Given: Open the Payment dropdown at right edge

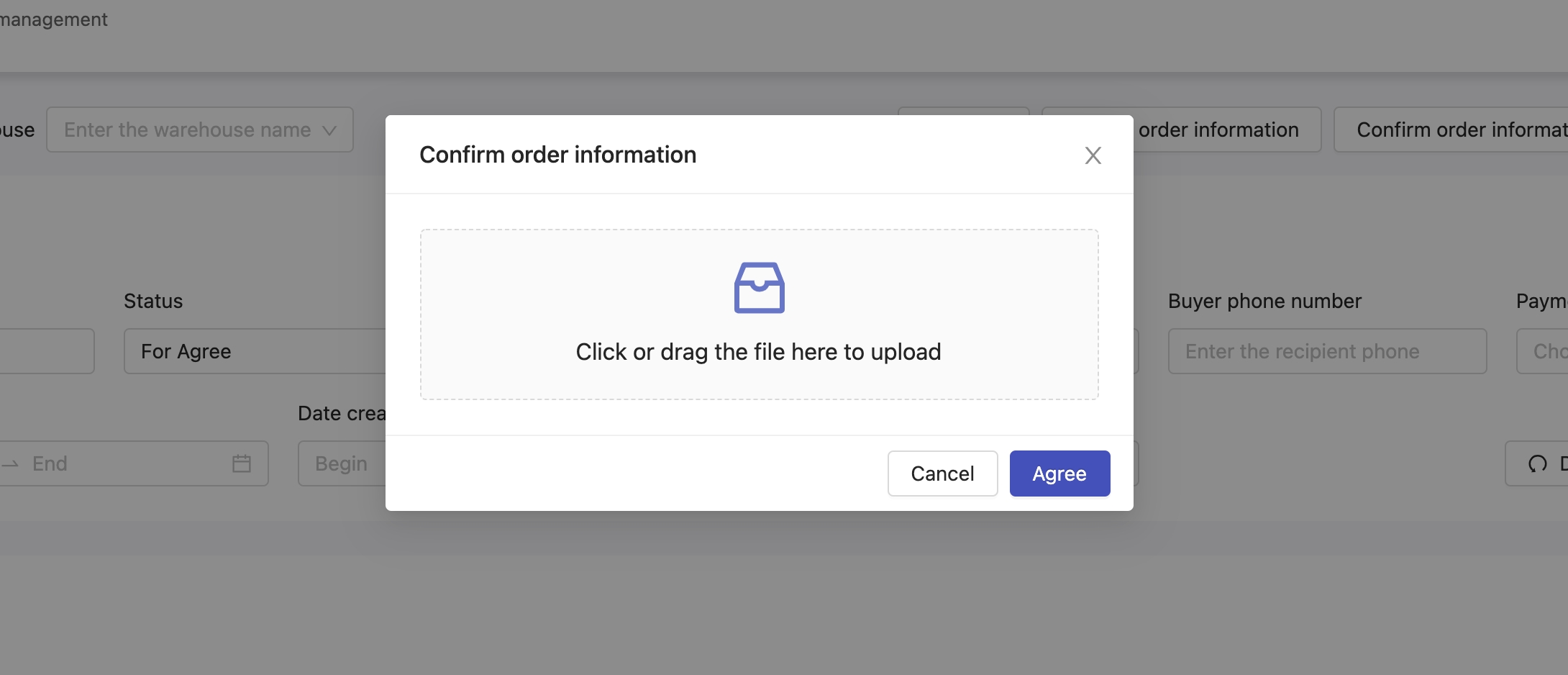Looking at the screenshot, I should pyautogui.click(x=1544, y=351).
